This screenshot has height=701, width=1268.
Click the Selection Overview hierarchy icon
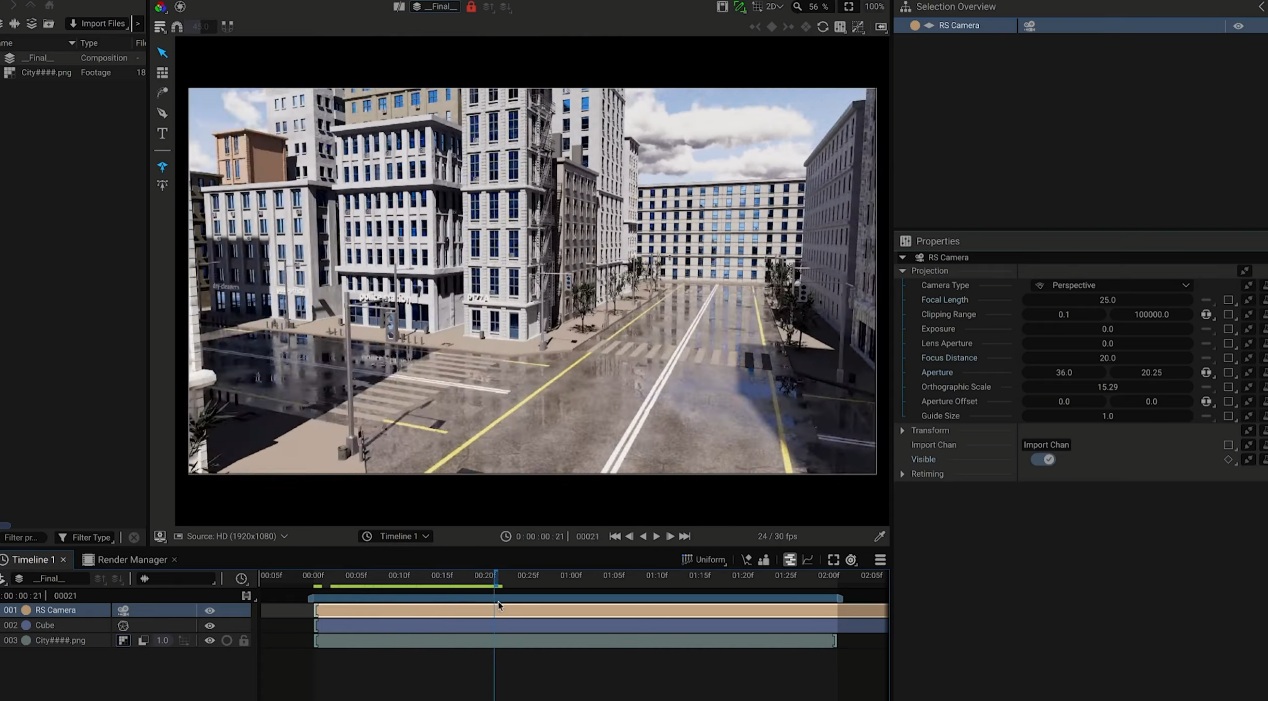pyautogui.click(x=905, y=7)
